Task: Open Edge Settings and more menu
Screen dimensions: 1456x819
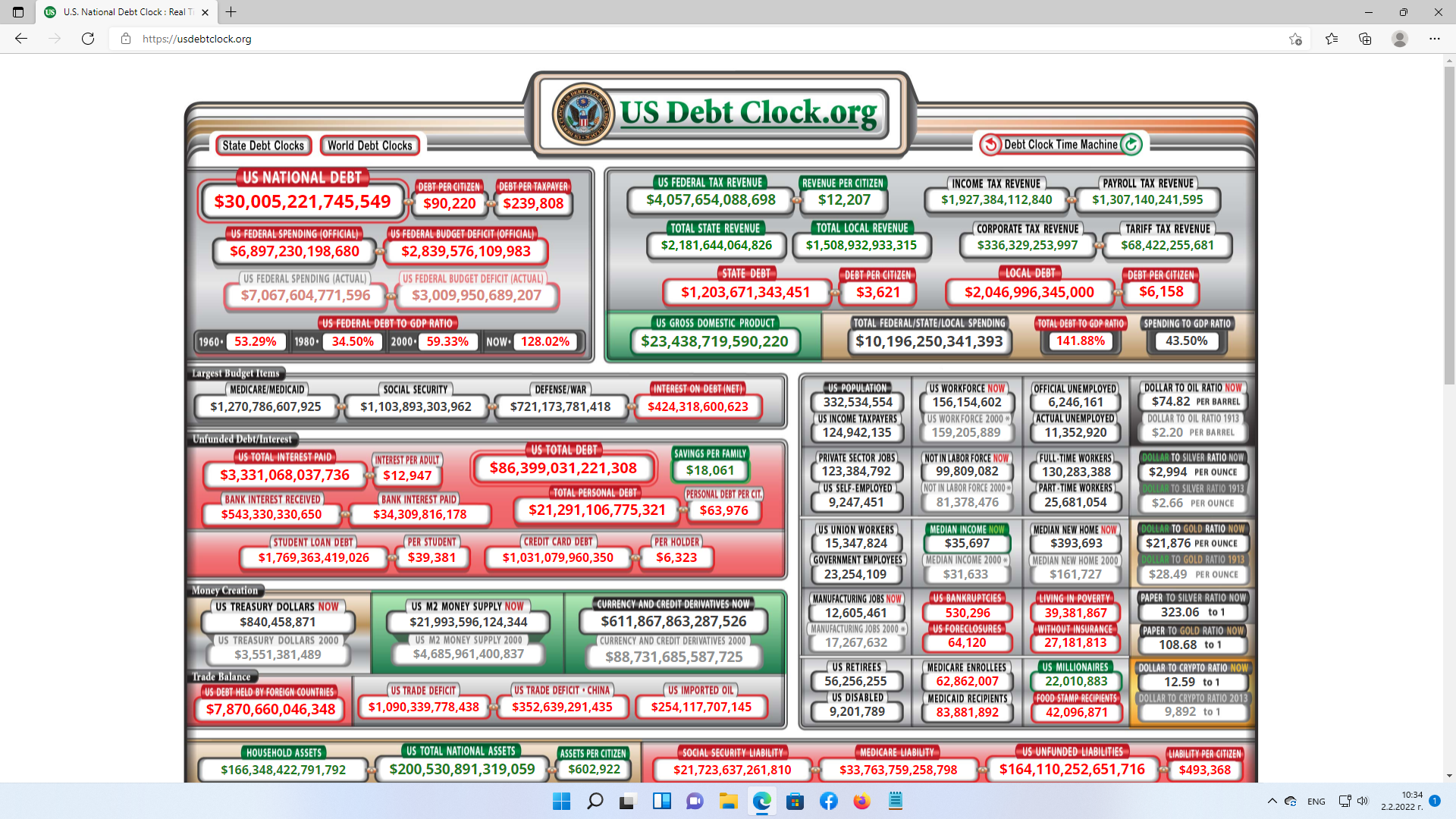Action: [x=1435, y=39]
